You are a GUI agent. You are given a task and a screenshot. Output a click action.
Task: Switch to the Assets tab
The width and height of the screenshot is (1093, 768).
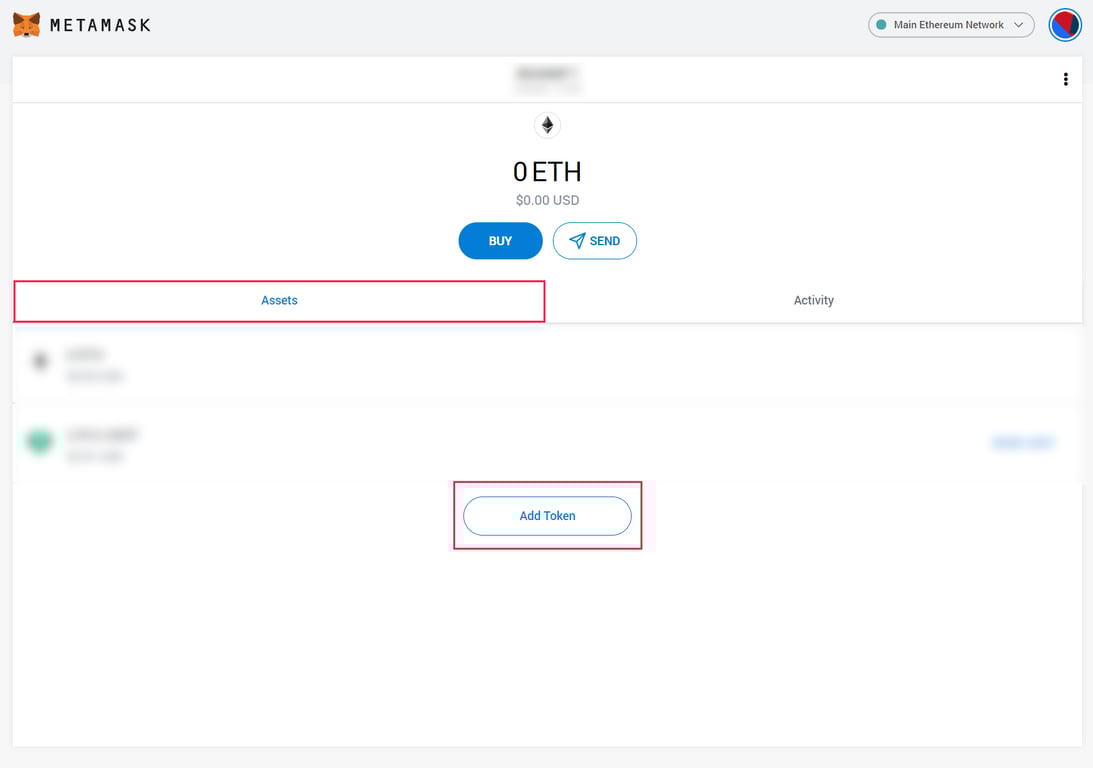tap(279, 301)
